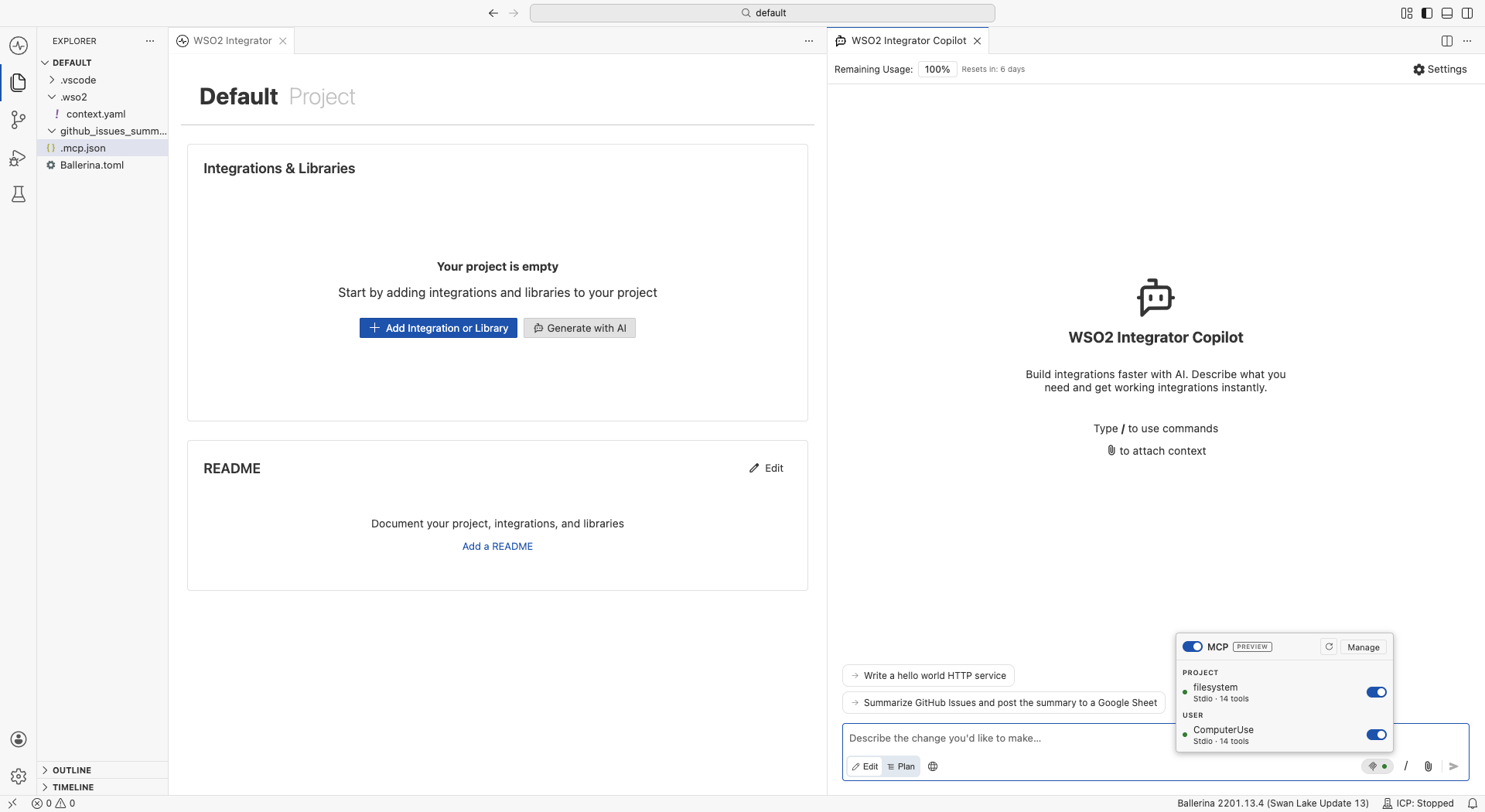Viewport: 1485px width, 812px height.
Task: Open the WSO2 Integrator activity bar view
Action: pyautogui.click(x=19, y=46)
